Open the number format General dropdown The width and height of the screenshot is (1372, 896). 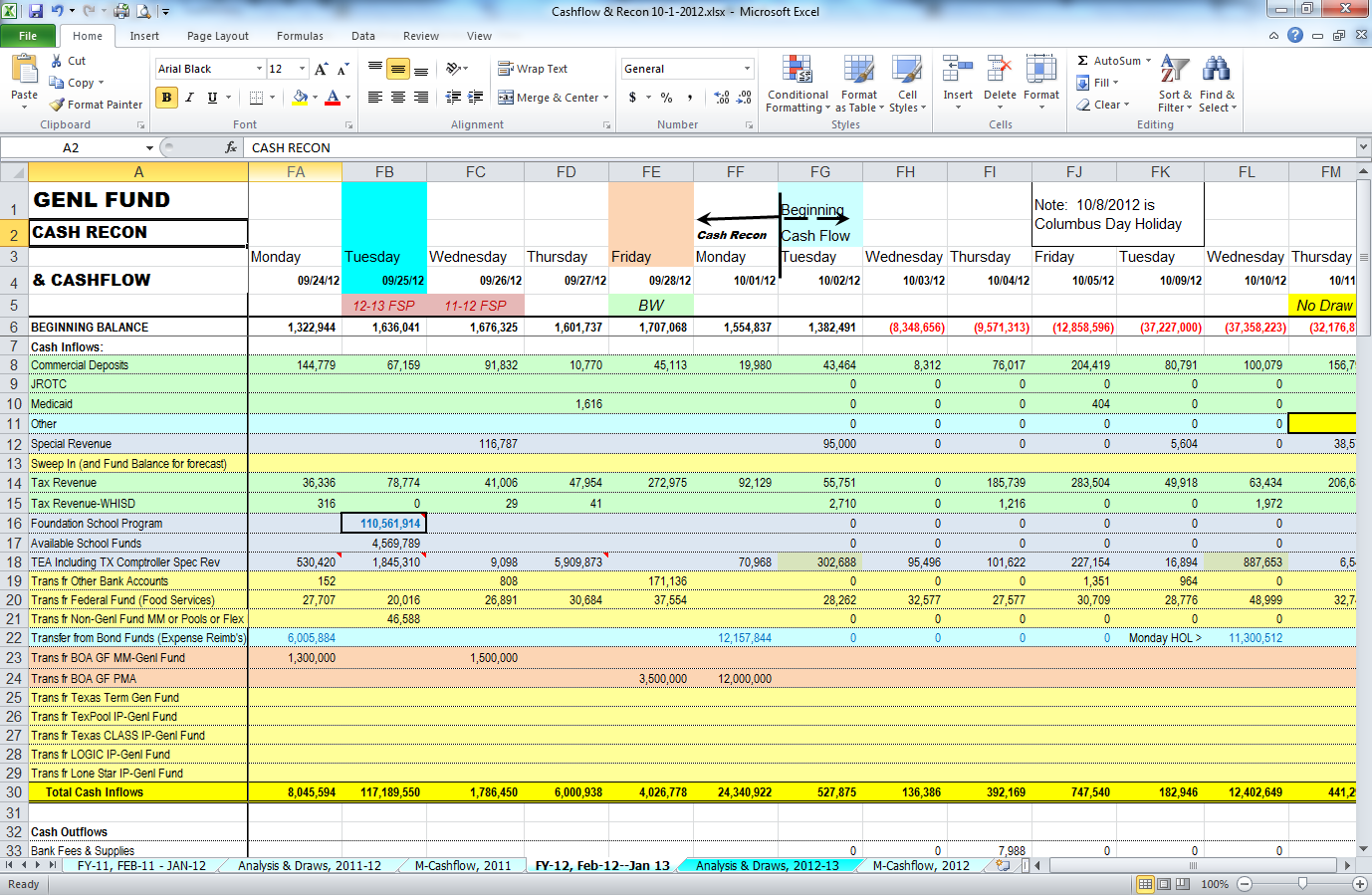(747, 69)
